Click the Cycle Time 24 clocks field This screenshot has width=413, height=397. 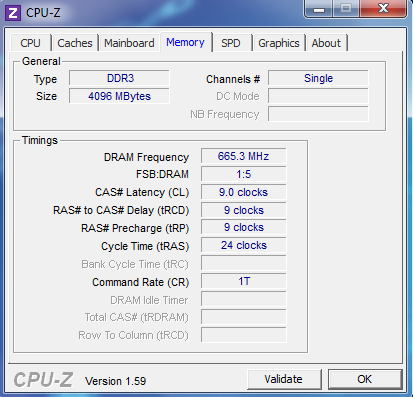point(244,245)
